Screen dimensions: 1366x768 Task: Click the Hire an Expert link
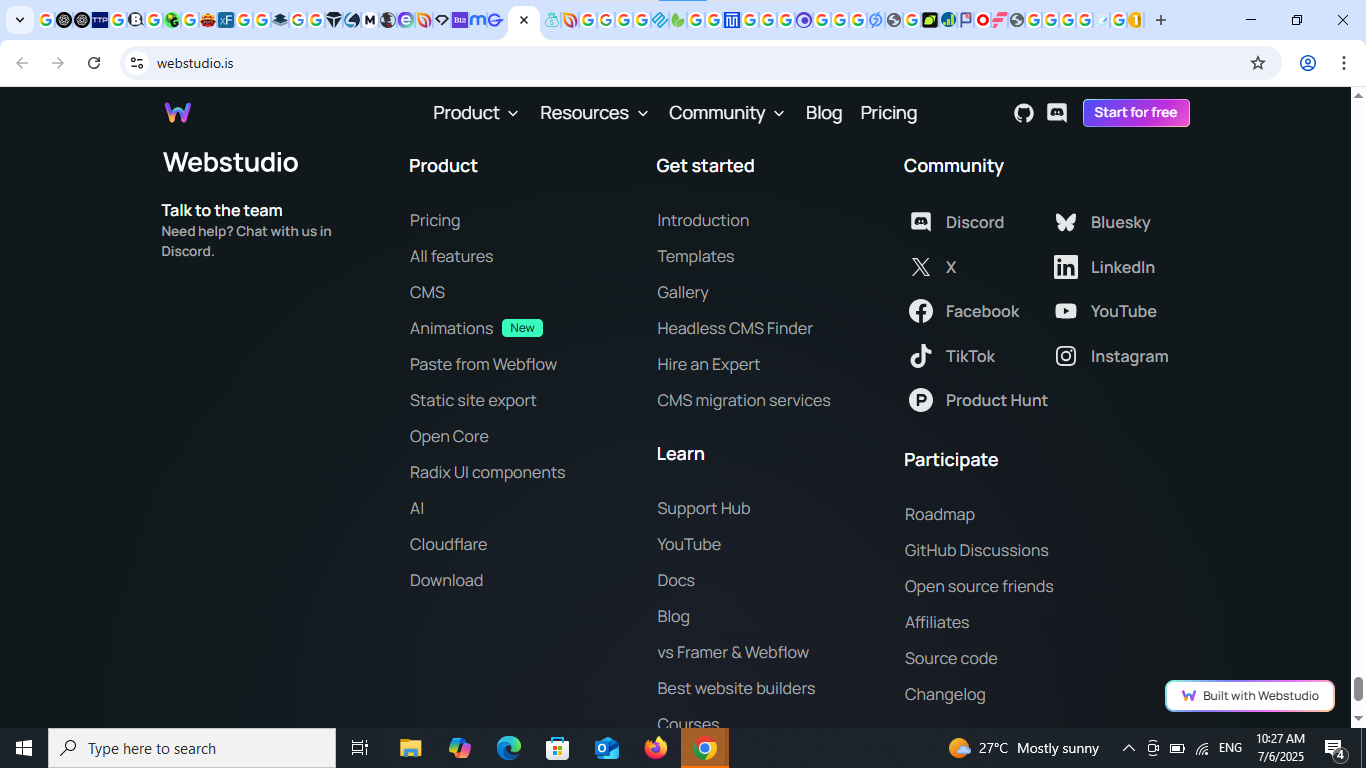(x=708, y=364)
